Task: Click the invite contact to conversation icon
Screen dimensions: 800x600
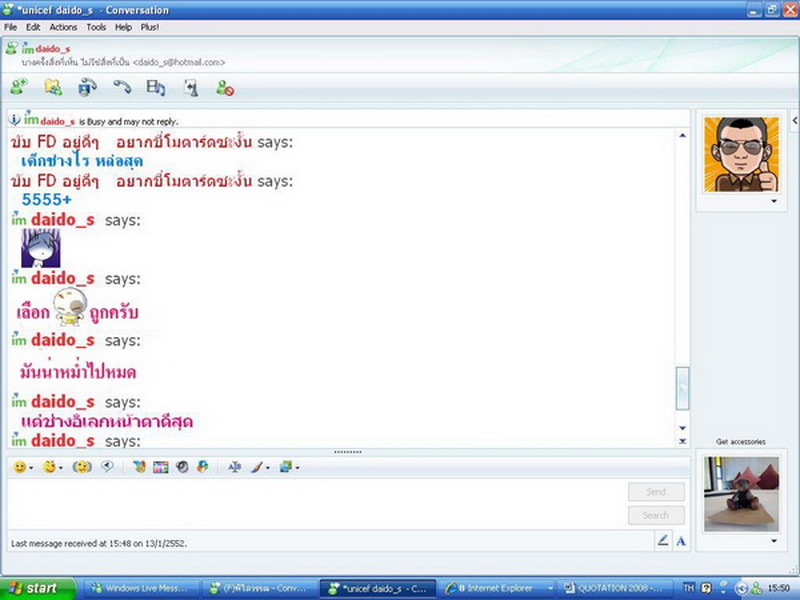Action: click(18, 88)
